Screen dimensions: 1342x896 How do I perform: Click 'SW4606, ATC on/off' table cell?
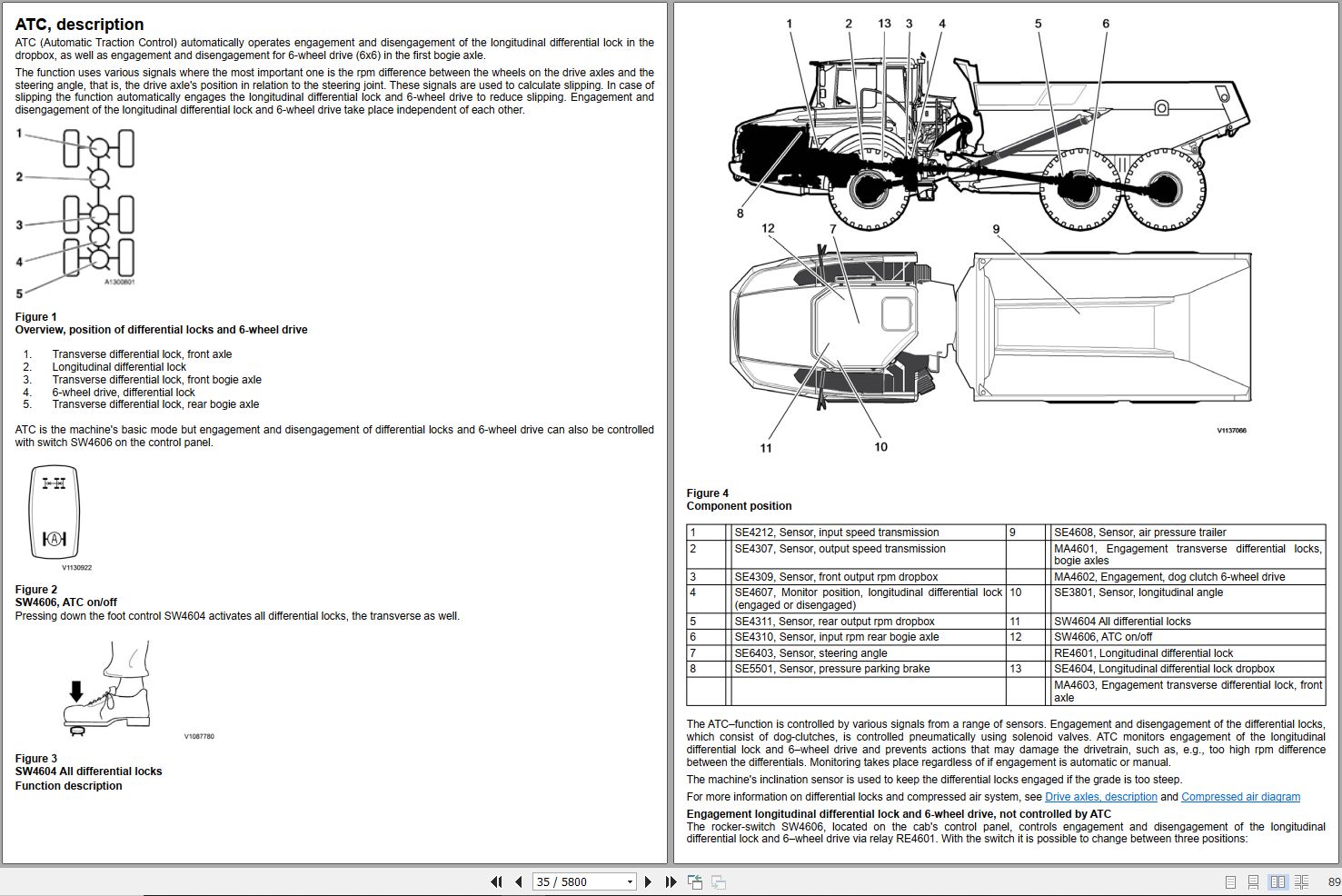[x=1188, y=637]
